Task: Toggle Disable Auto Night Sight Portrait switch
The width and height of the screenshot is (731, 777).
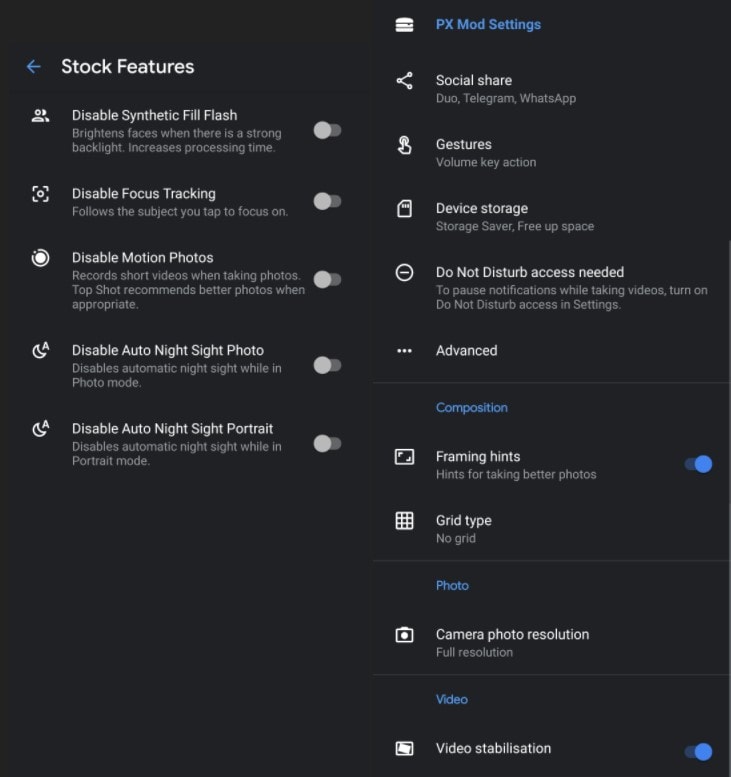Action: 328,444
